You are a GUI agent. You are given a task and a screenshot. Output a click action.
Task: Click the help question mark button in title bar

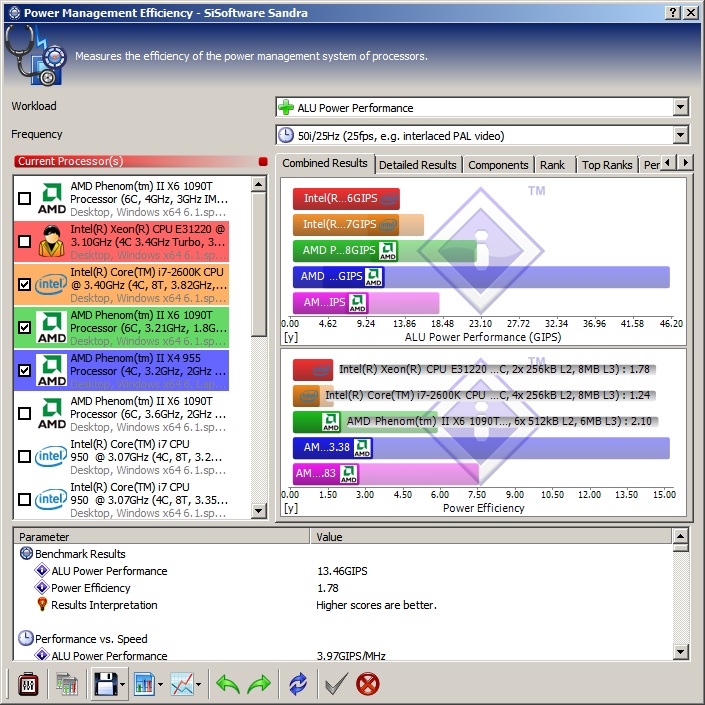click(x=673, y=13)
